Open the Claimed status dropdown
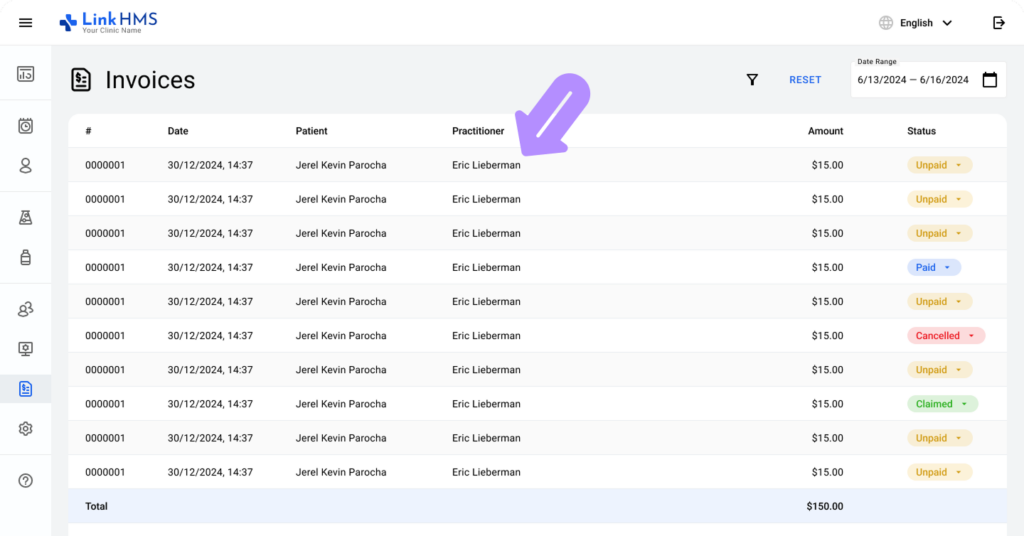This screenshot has height=536, width=1024. [x=942, y=404]
